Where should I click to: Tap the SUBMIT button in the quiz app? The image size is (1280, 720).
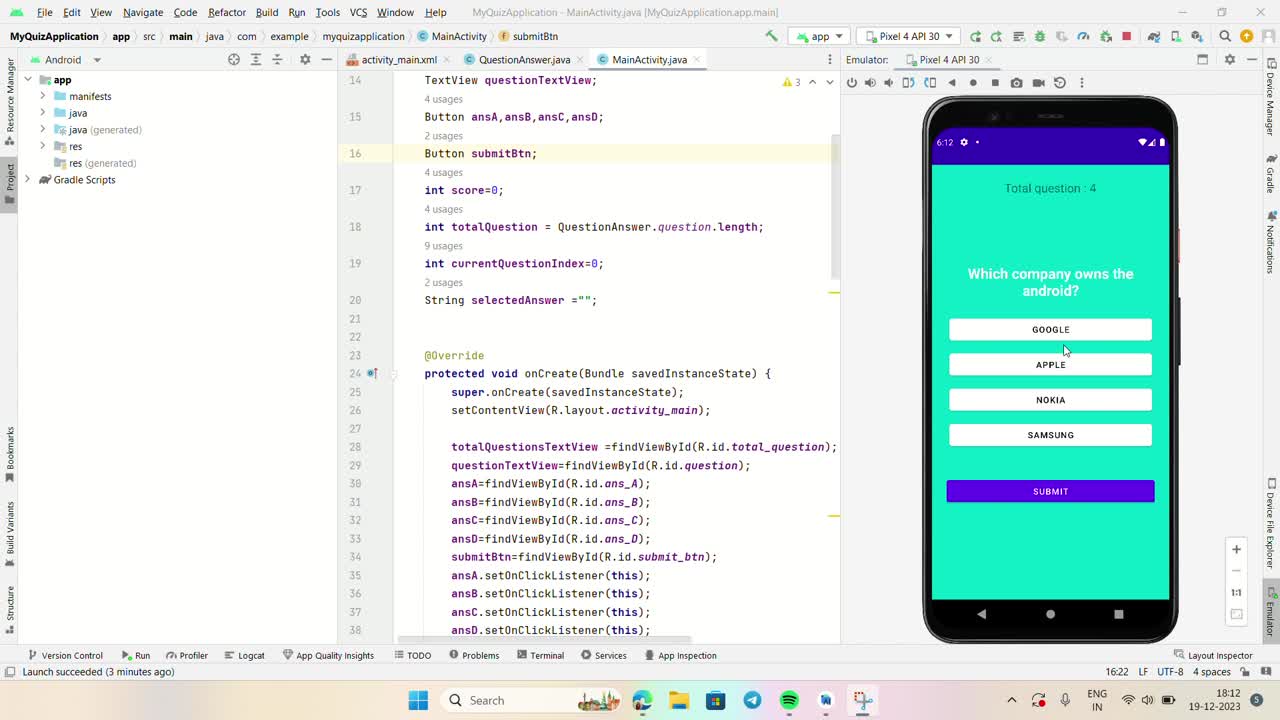pos(1050,491)
